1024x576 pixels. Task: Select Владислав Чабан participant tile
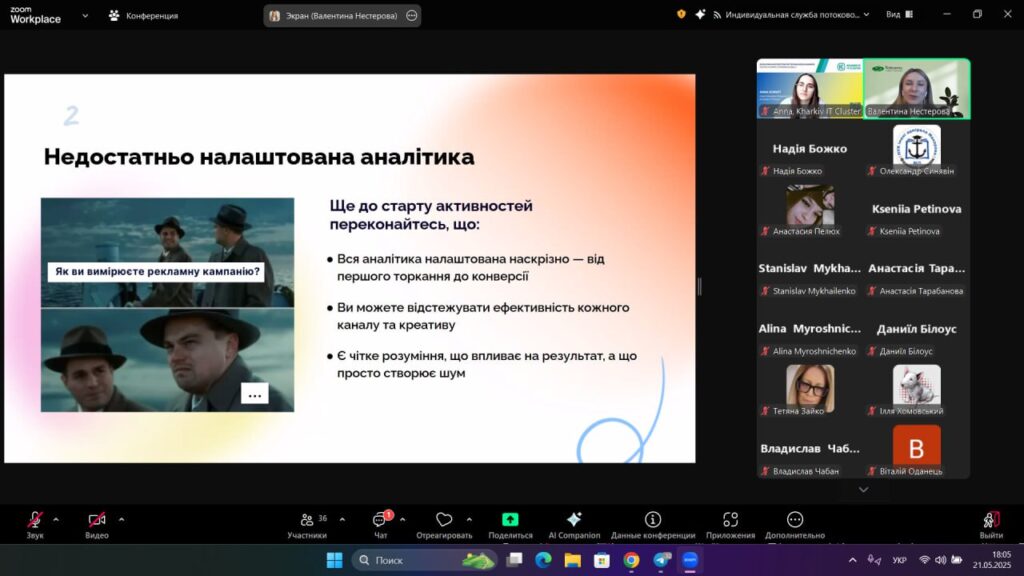coord(810,450)
